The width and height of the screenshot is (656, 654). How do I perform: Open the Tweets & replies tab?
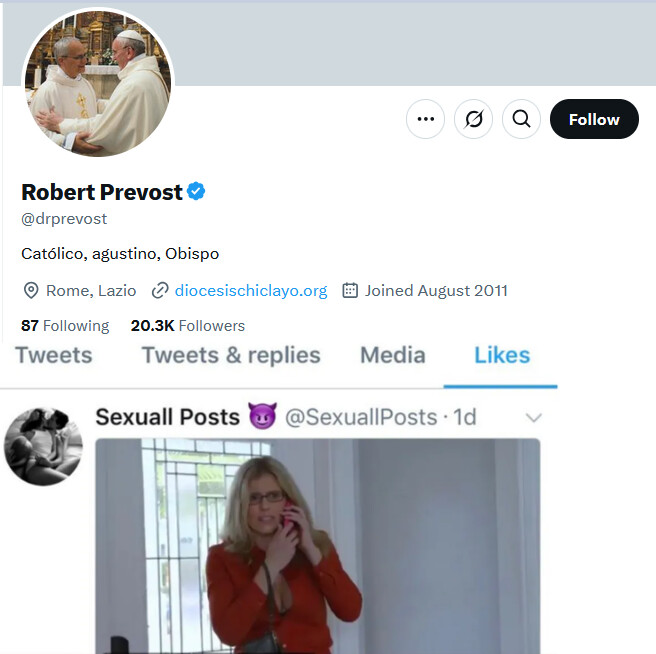pyautogui.click(x=231, y=355)
